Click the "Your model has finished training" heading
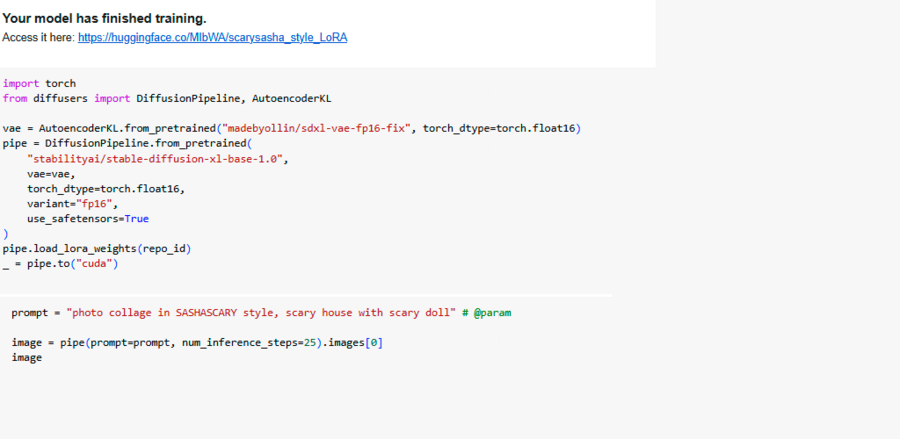Screen dimensions: 900x439 coord(104,18)
